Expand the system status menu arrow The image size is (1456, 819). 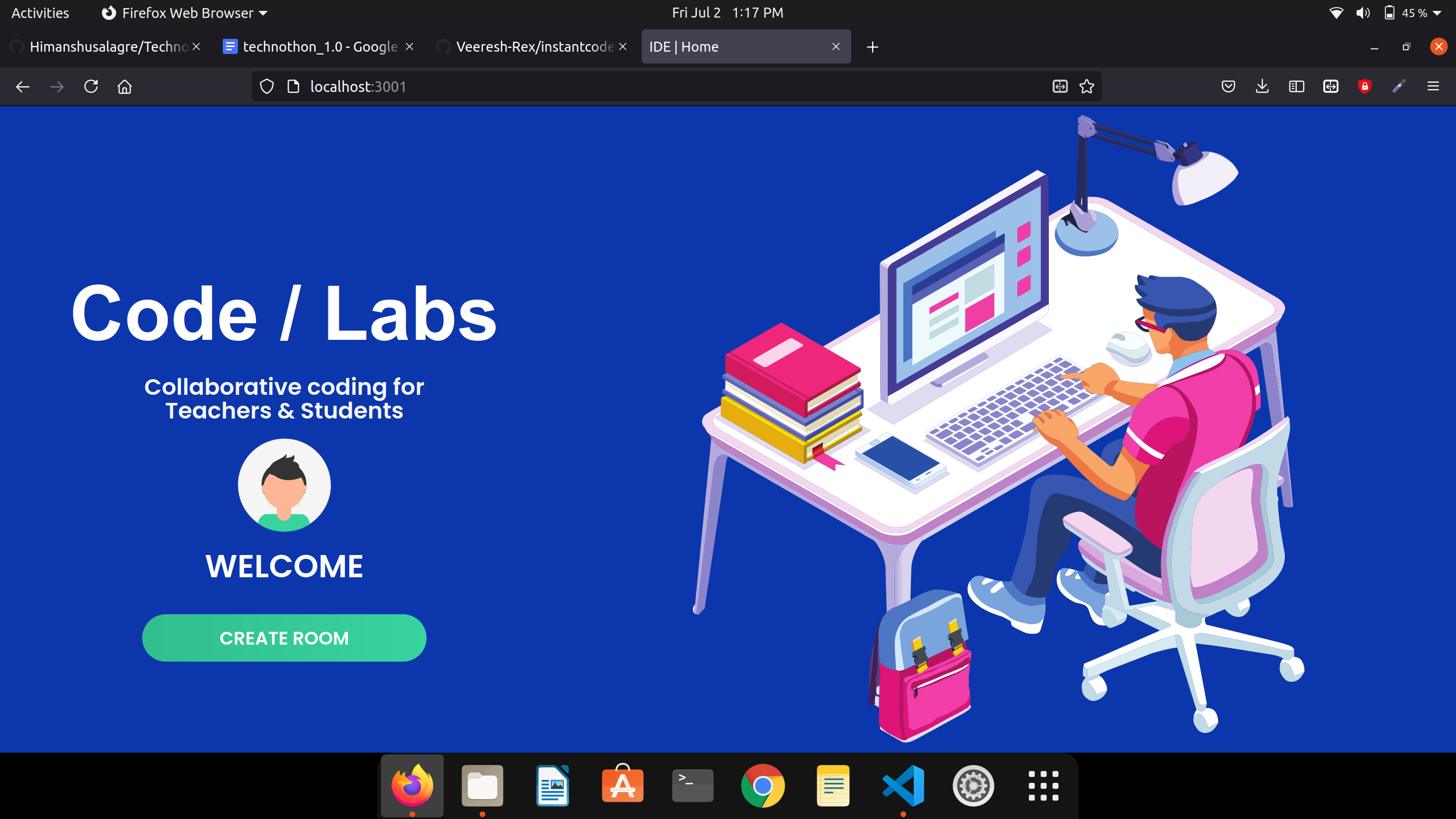tap(1438, 12)
